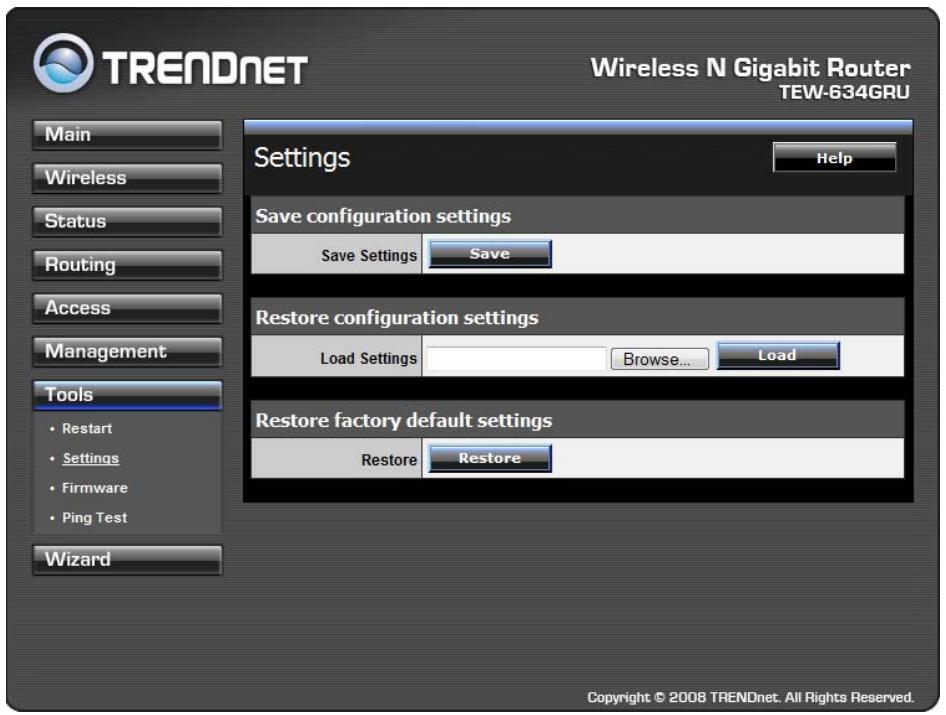Open the Management menu section
The image size is (946, 715).
pos(127,352)
